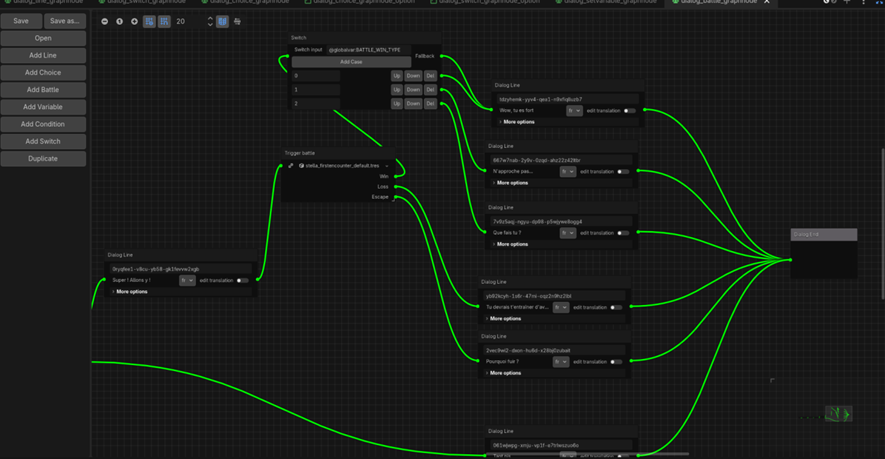Open the language dropdown on 'N'approche pas' line
885x459 pixels.
567,172
